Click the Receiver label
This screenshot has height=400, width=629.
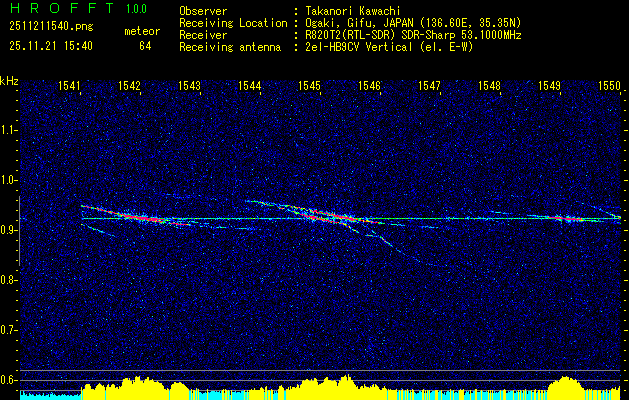pyautogui.click(x=203, y=35)
